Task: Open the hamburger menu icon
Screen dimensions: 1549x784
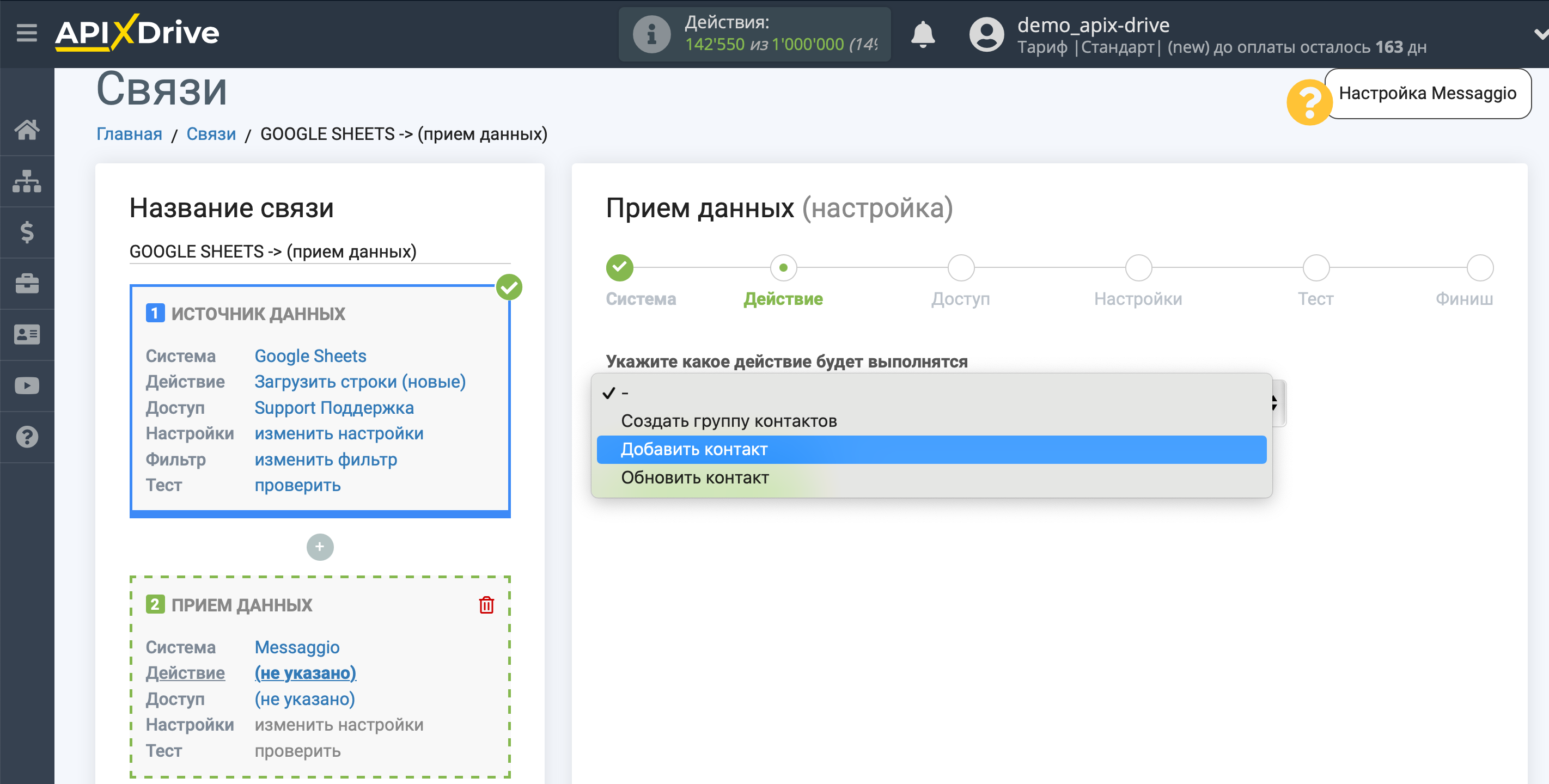Action: coord(27,33)
